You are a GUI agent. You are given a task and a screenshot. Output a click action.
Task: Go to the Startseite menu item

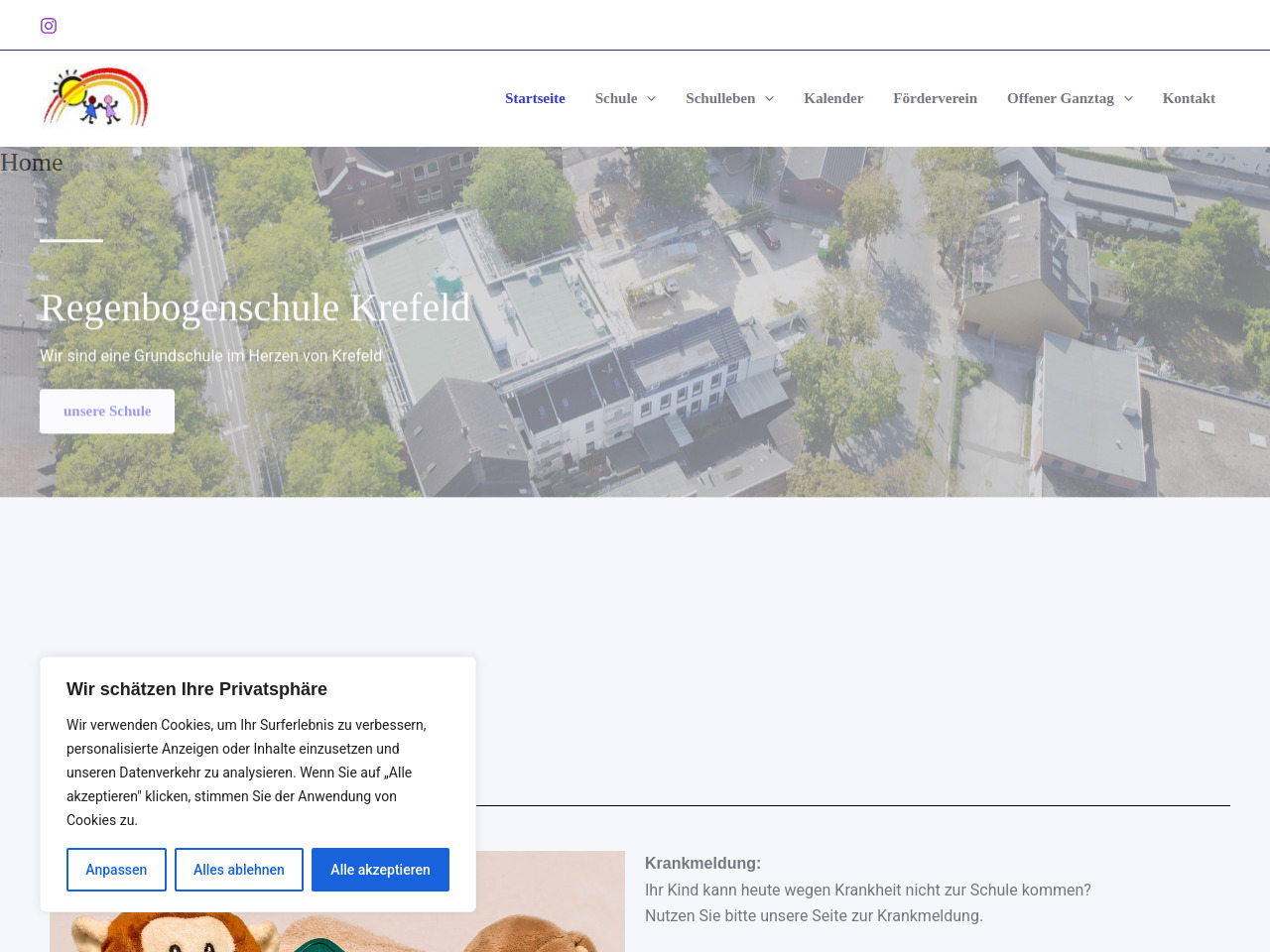(535, 98)
